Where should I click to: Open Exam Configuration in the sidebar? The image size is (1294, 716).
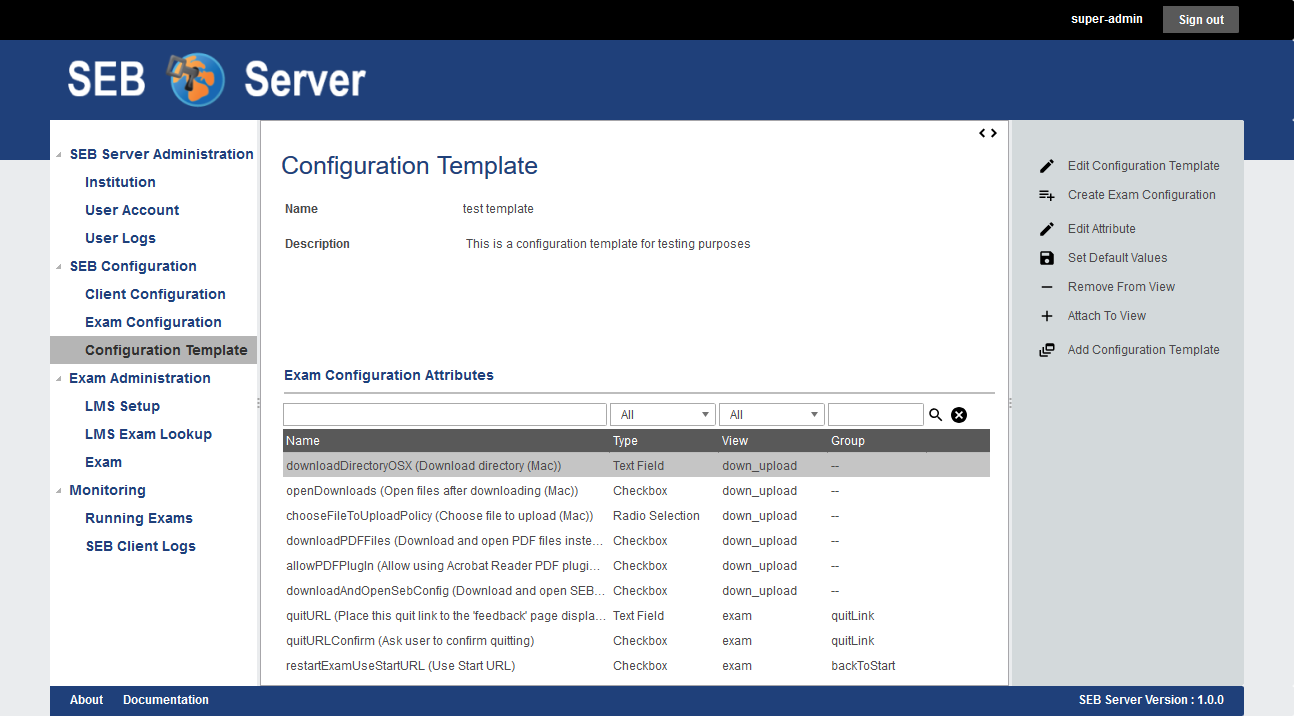click(153, 322)
